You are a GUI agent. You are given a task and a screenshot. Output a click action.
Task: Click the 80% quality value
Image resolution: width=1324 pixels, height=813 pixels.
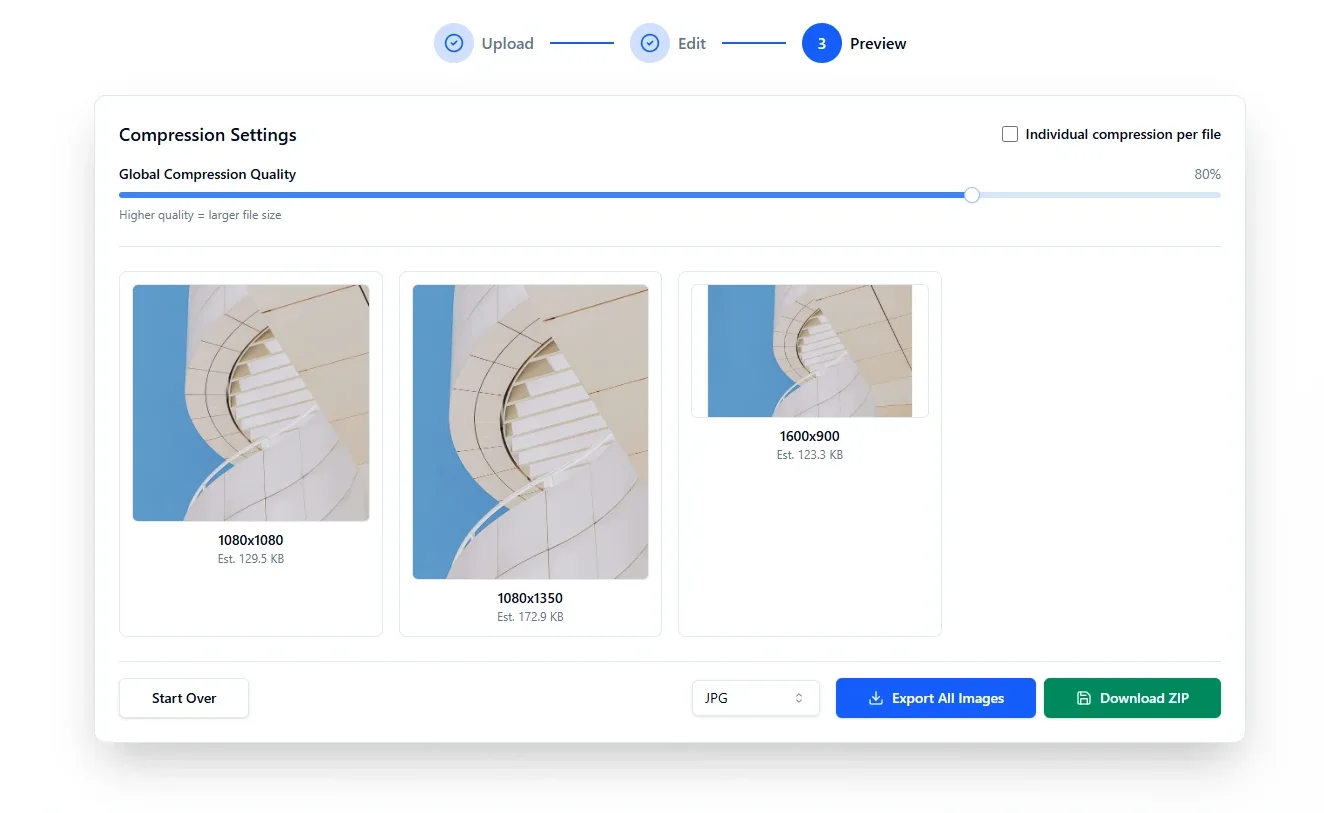(1207, 174)
